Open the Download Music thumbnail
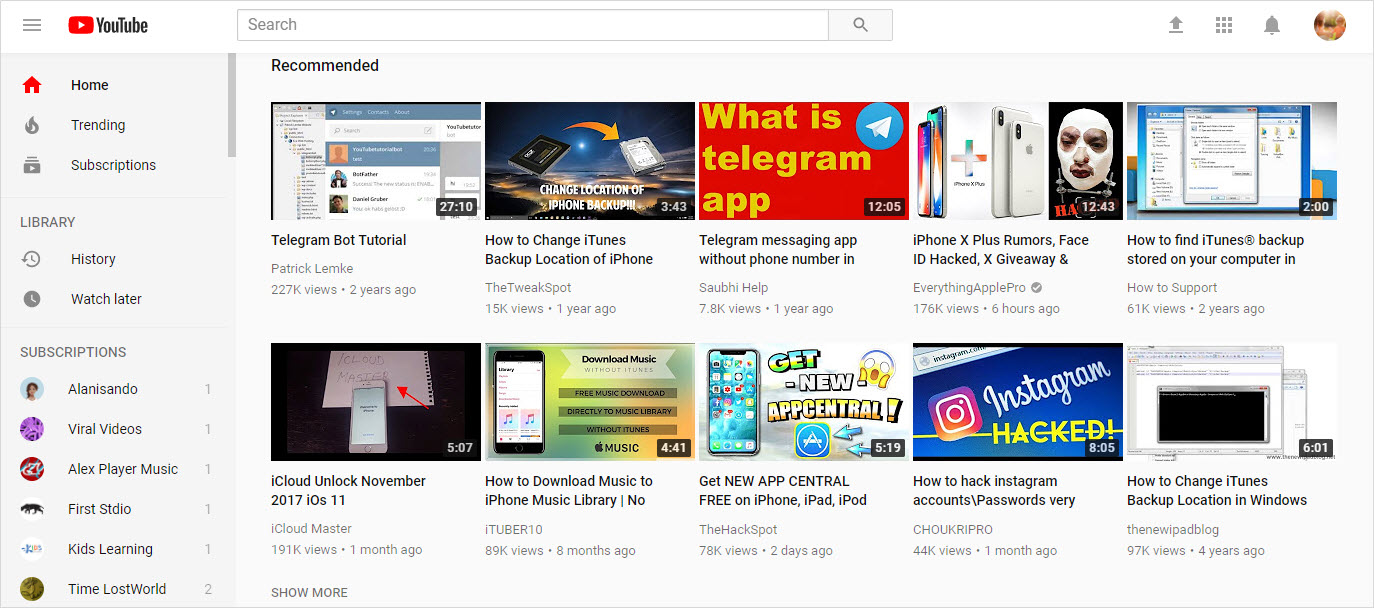 [590, 402]
